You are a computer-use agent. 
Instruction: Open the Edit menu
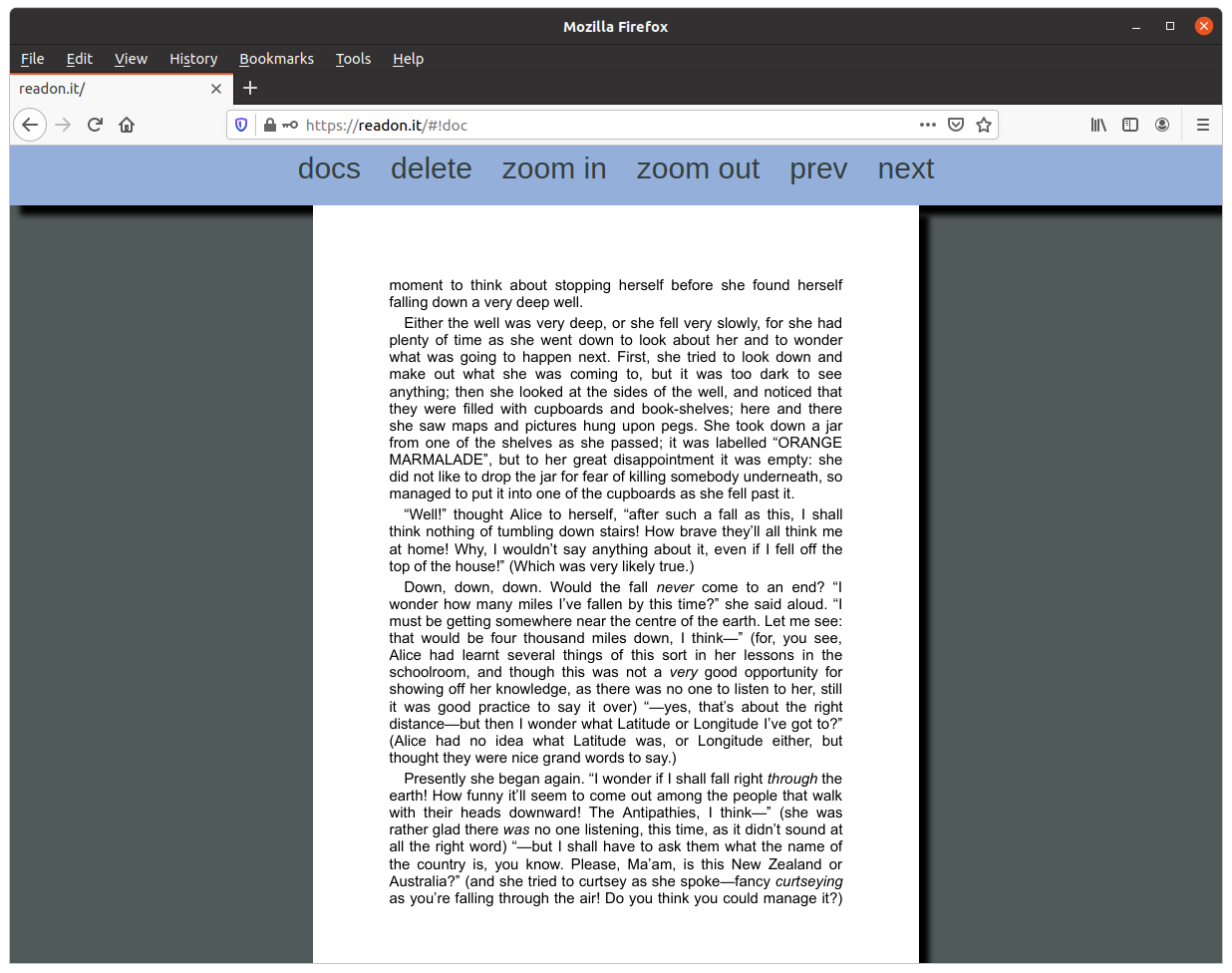coord(80,59)
